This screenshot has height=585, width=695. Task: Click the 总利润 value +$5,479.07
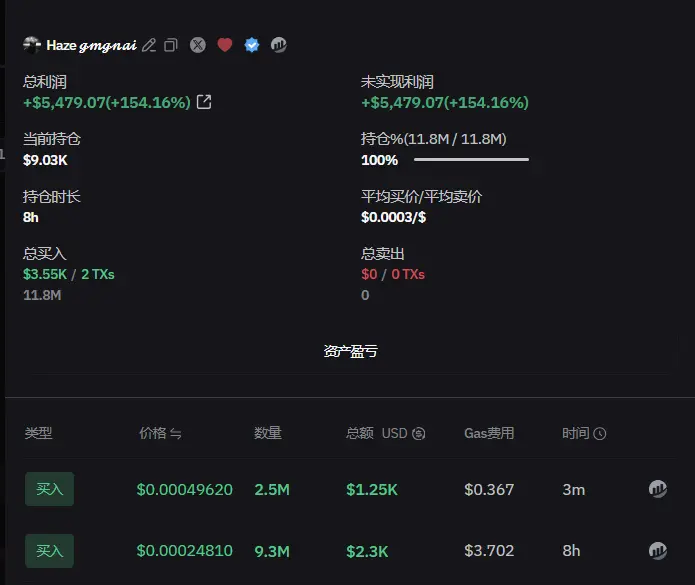click(x=107, y=102)
